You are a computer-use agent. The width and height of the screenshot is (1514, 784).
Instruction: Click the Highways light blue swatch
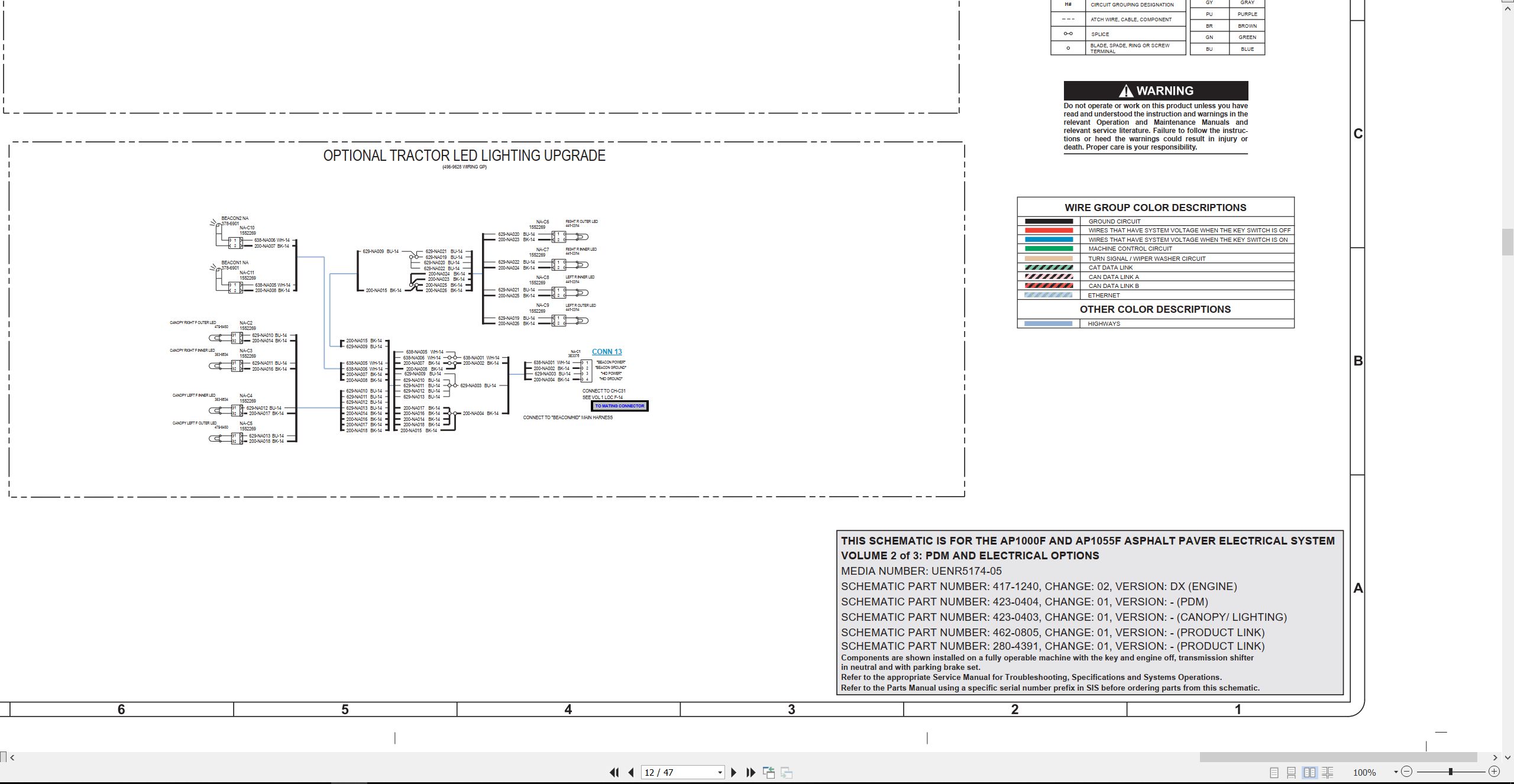(1049, 324)
